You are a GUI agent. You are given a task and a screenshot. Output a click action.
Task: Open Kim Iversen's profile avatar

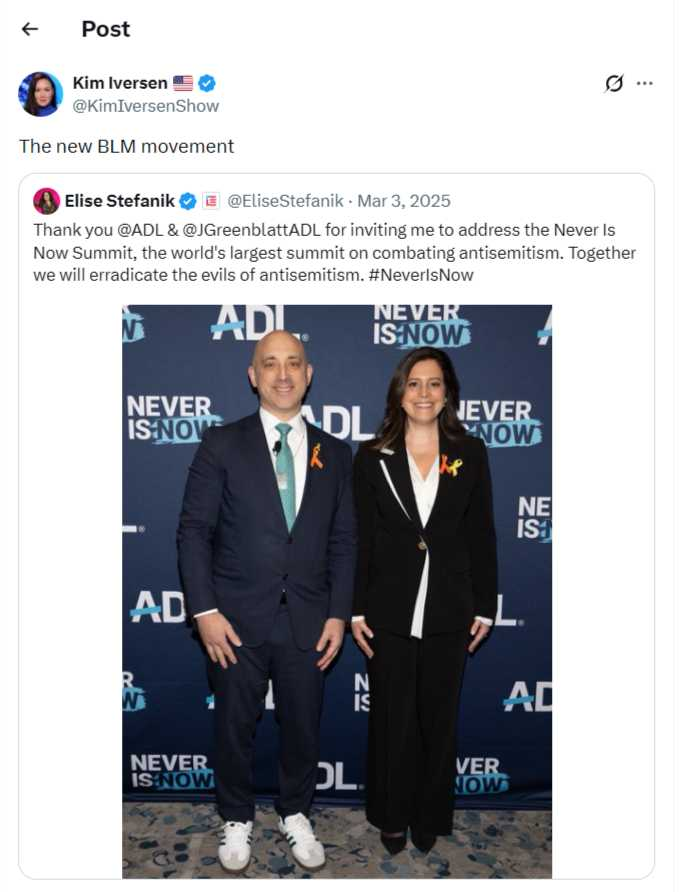pyautogui.click(x=40, y=94)
